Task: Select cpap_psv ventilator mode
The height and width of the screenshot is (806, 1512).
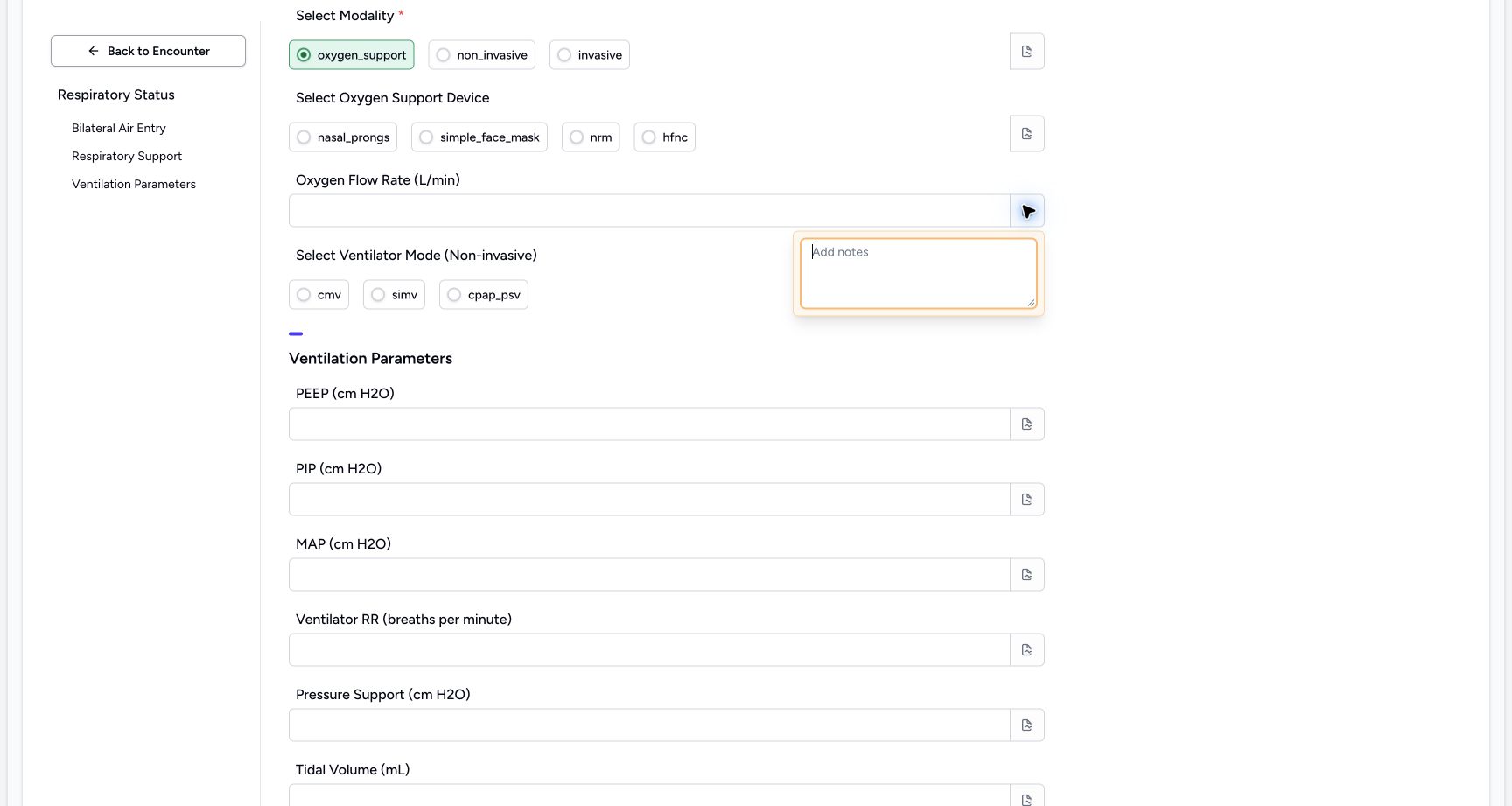Action: click(x=484, y=295)
